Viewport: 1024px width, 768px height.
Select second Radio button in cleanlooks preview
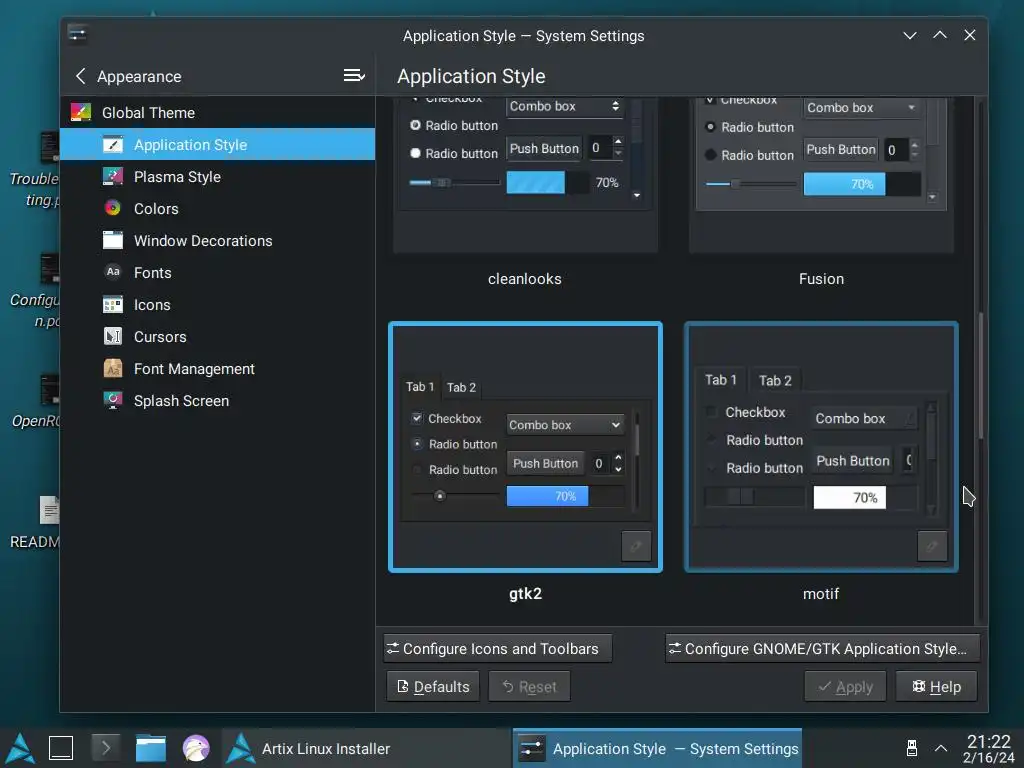point(415,153)
